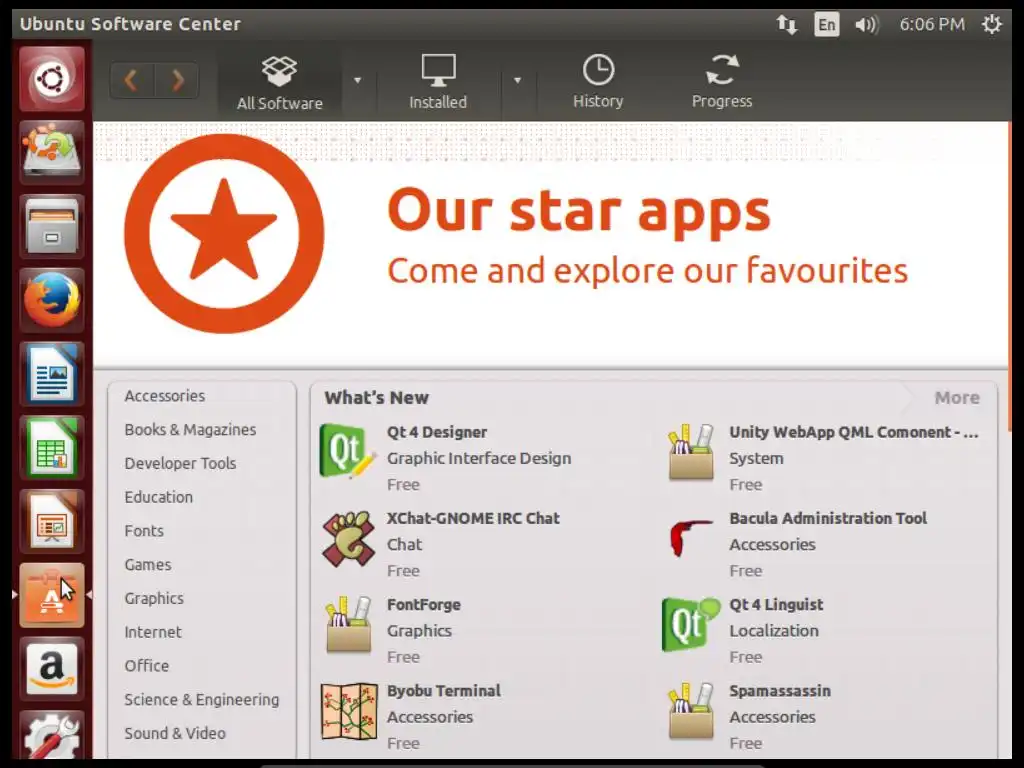Open the Developer Tools category
Screen dimensions: 1024x768
[x=180, y=463]
